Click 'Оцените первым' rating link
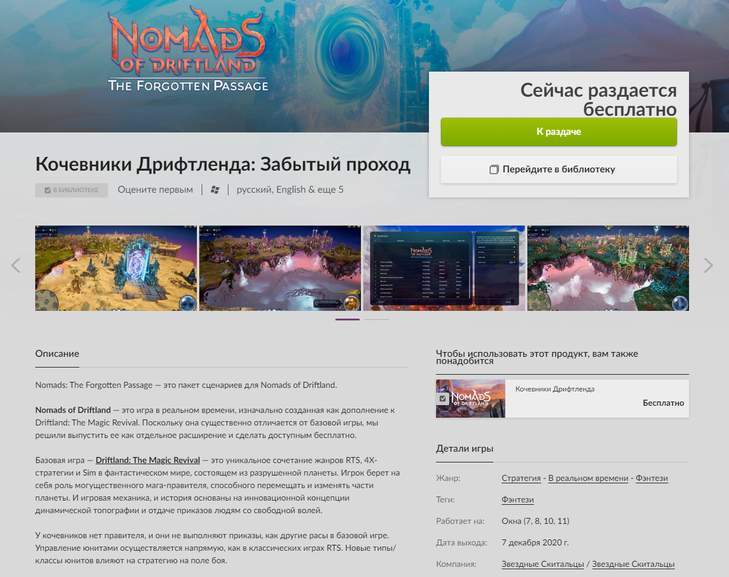Image resolution: width=729 pixels, height=577 pixels. pyautogui.click(x=155, y=190)
